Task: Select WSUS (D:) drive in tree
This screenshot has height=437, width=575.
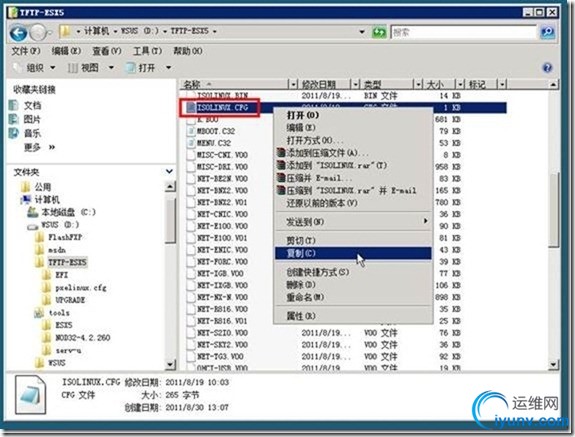Action: tap(59, 224)
